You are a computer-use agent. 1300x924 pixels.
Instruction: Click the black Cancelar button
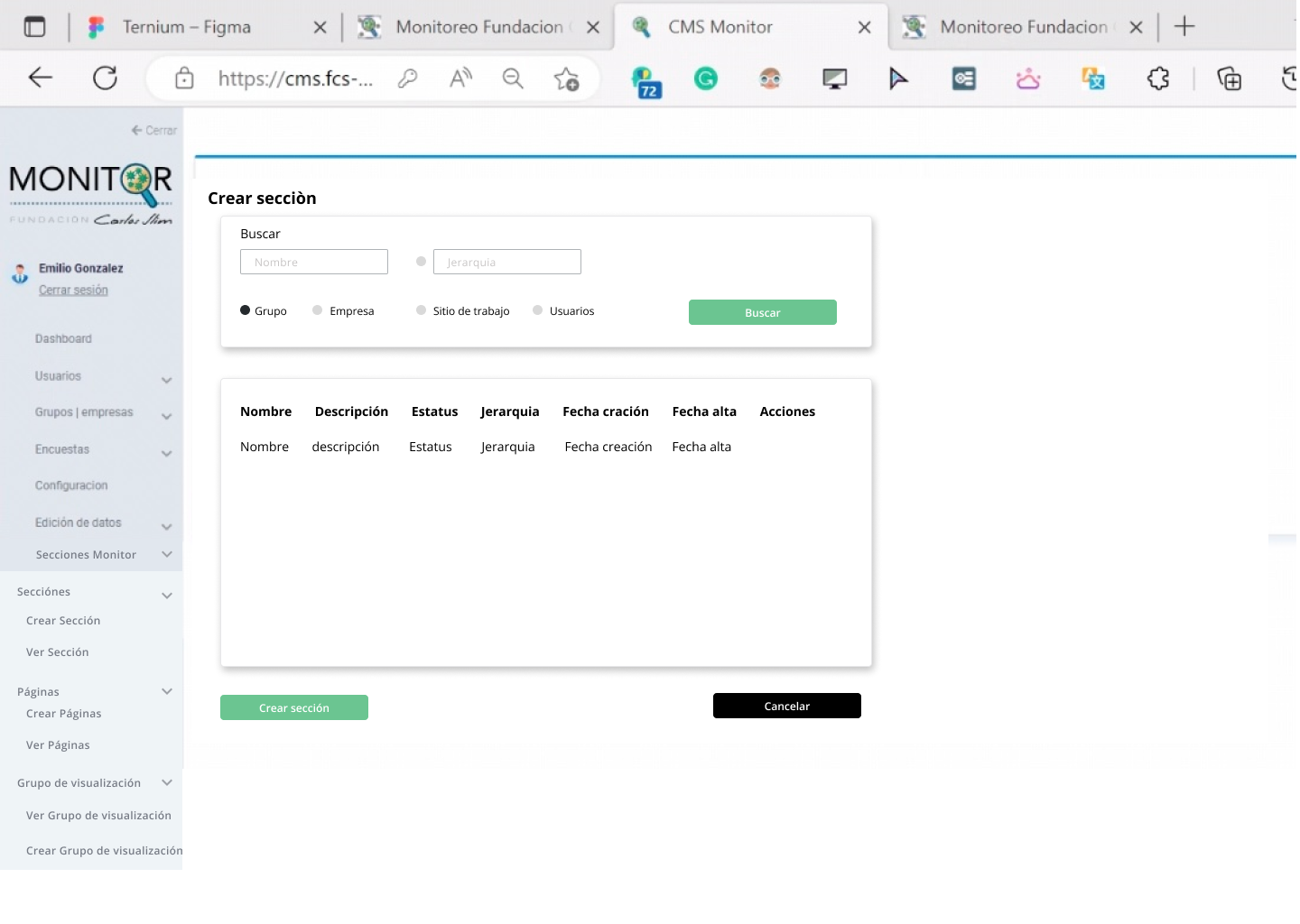click(x=786, y=706)
